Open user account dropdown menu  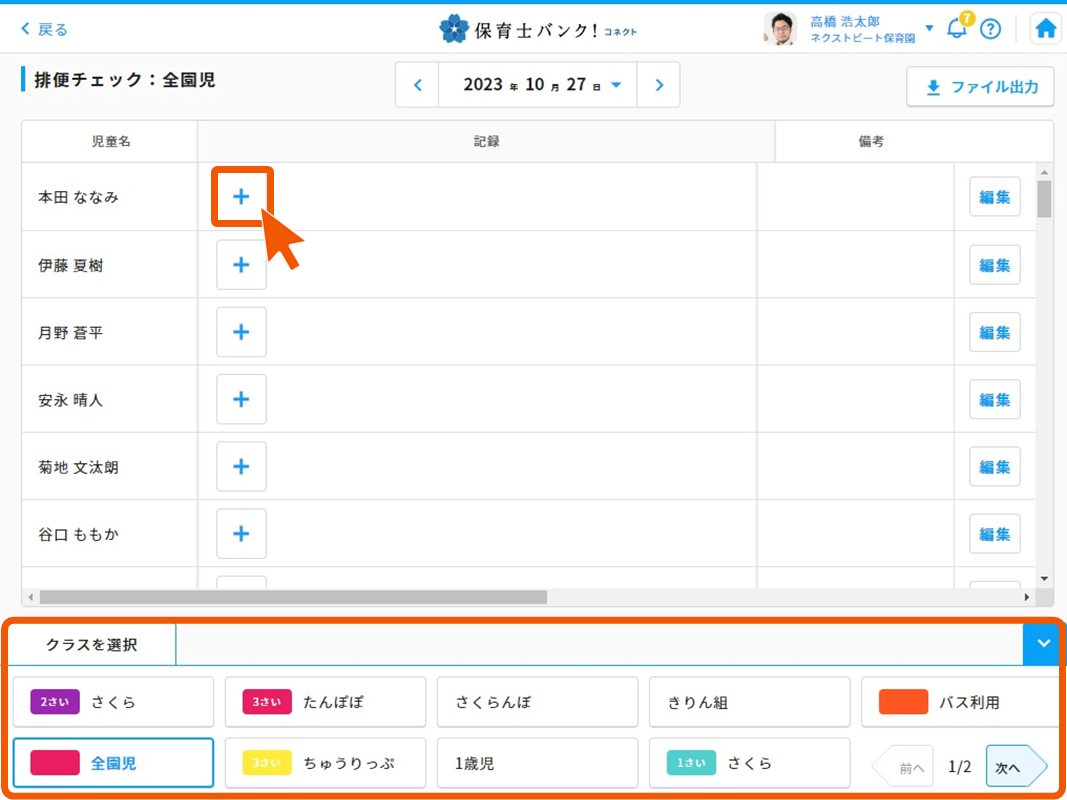(929, 28)
